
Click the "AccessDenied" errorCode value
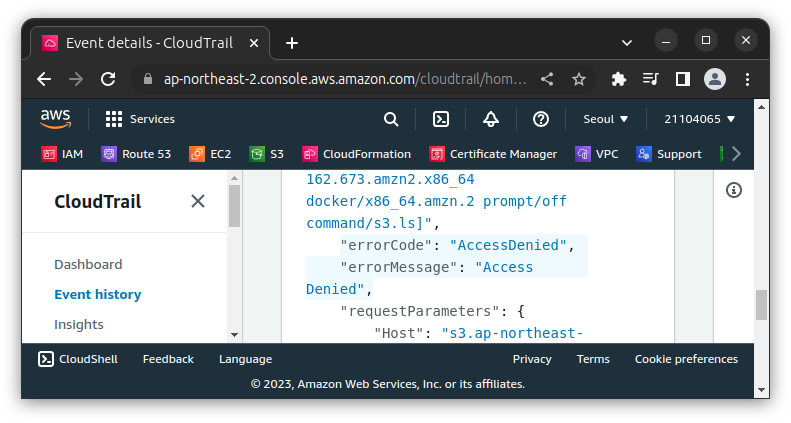(508, 245)
